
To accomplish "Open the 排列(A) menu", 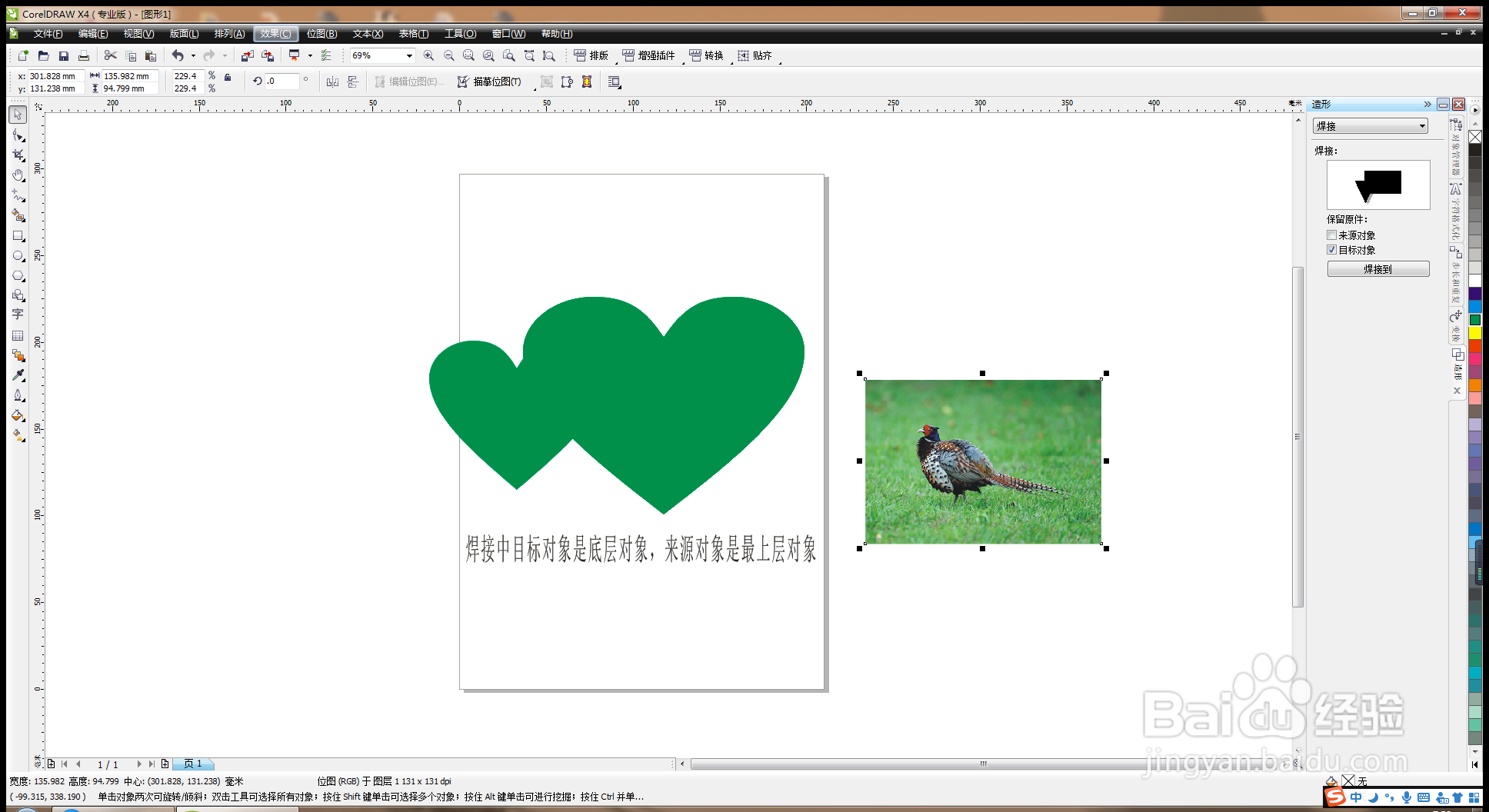I will coord(229,34).
